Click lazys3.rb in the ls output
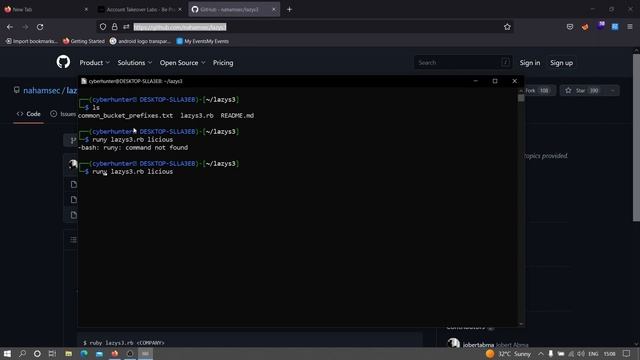 [197, 116]
